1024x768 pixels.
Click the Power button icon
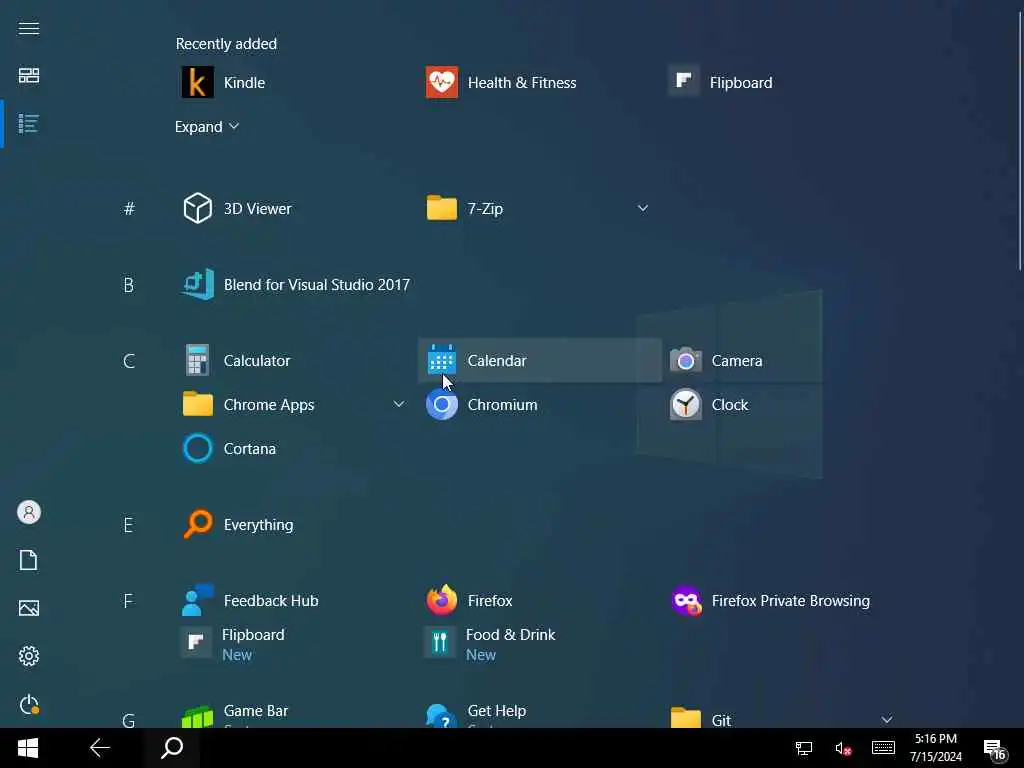coord(29,705)
